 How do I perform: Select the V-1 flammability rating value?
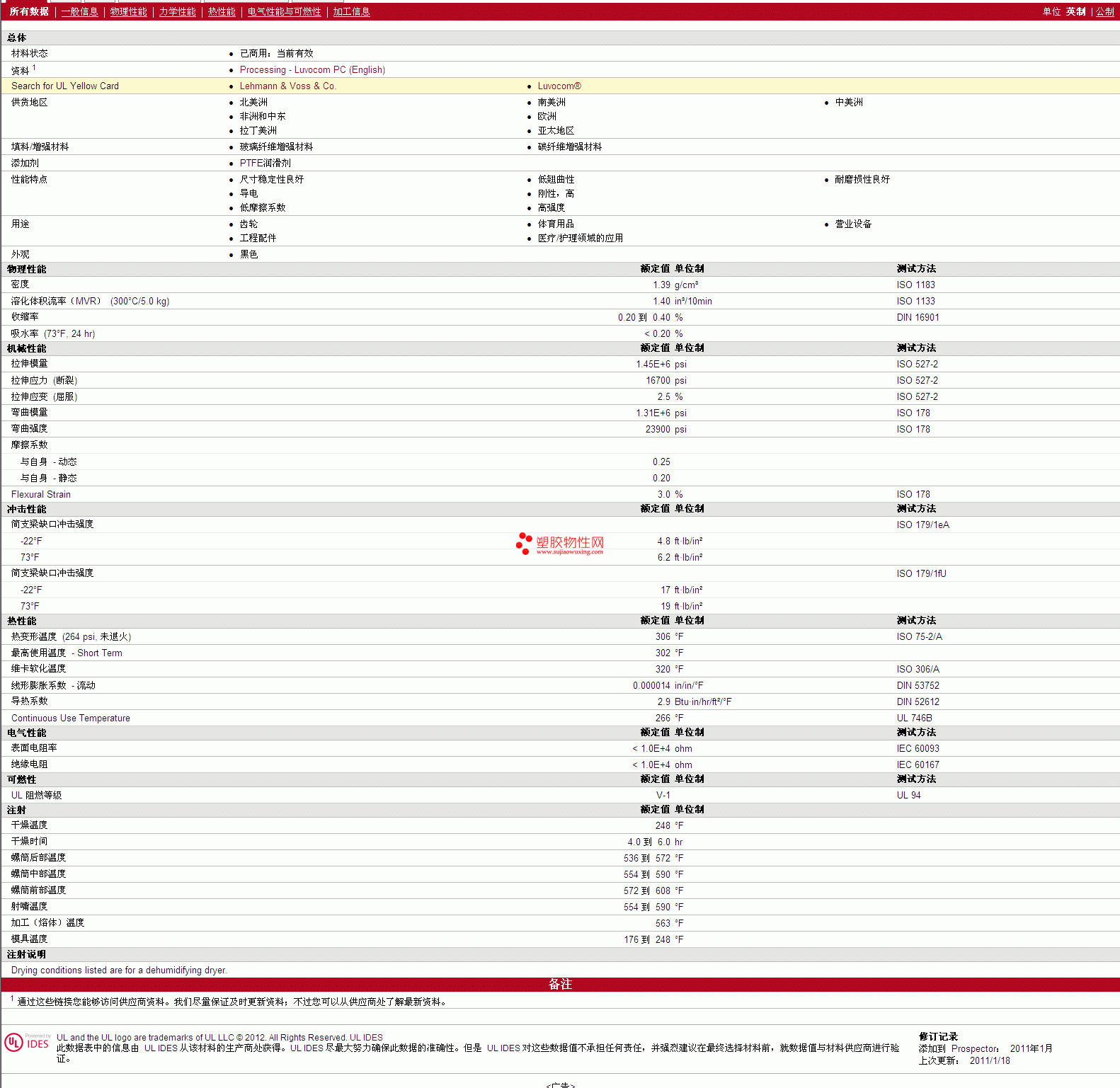click(x=663, y=795)
